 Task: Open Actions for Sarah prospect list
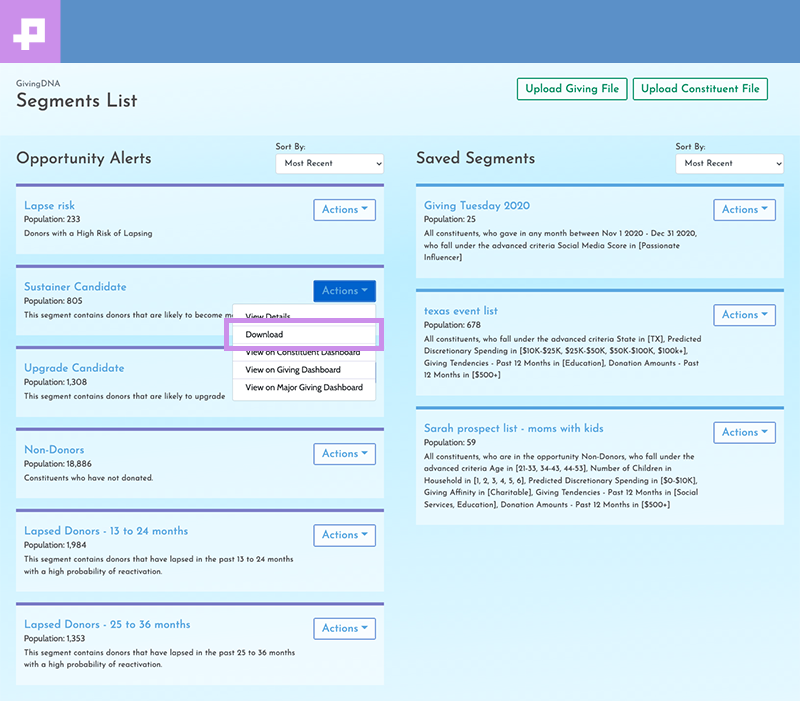pos(744,432)
